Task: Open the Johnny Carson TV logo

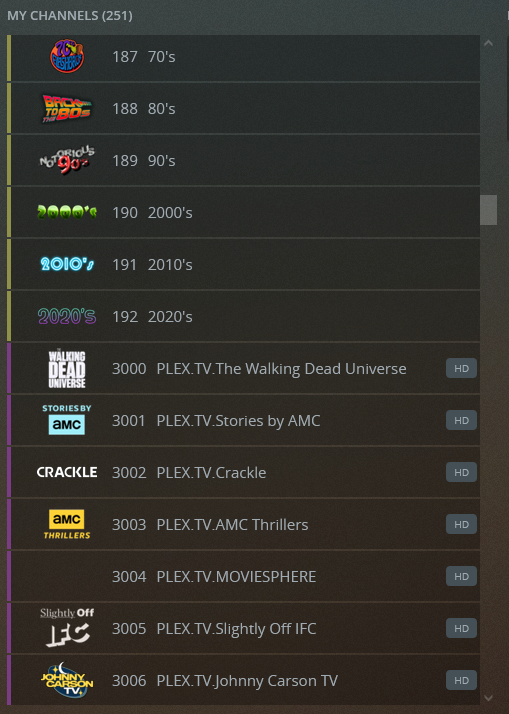Action: coord(67,680)
